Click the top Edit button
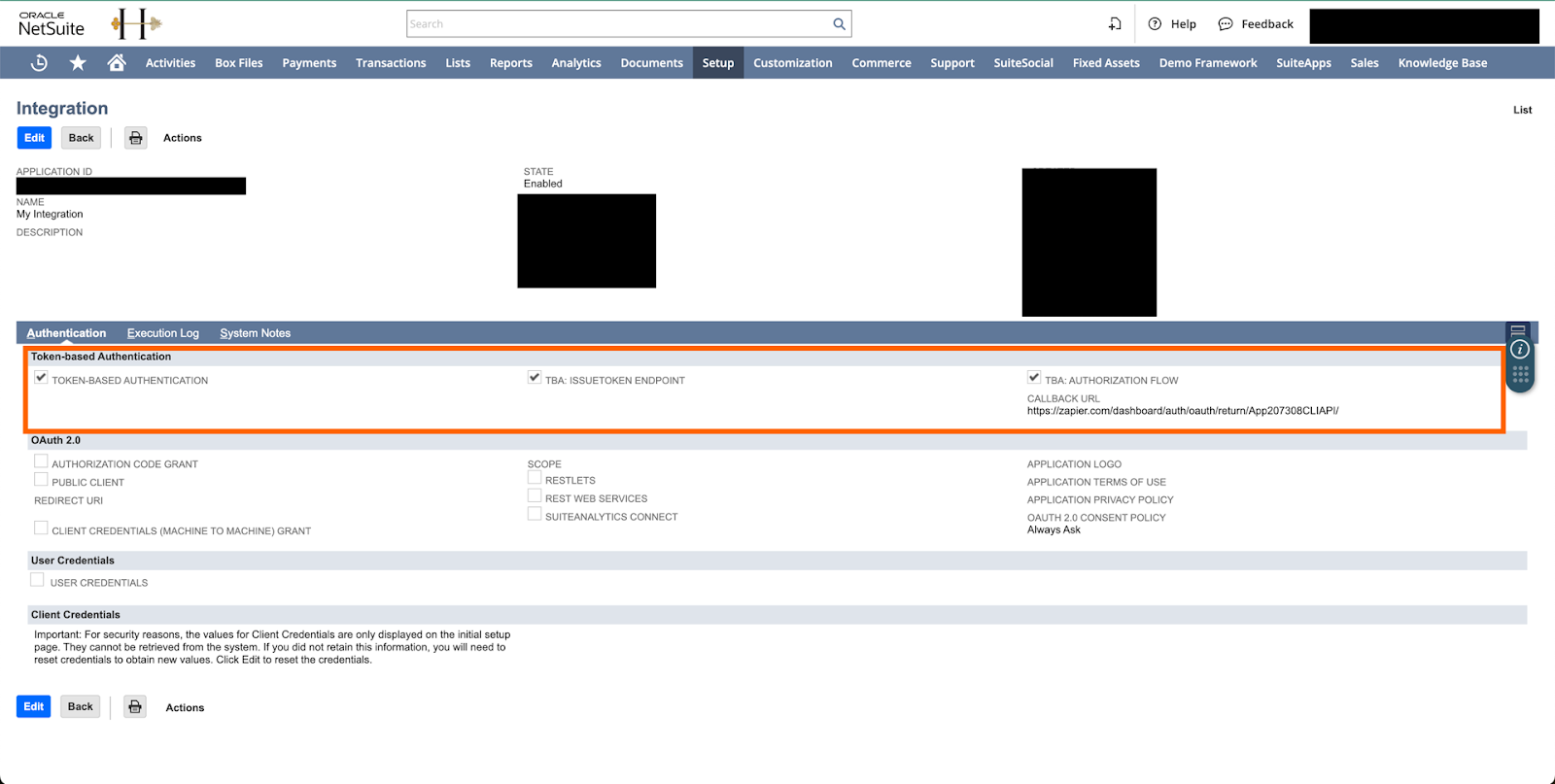 click(34, 138)
